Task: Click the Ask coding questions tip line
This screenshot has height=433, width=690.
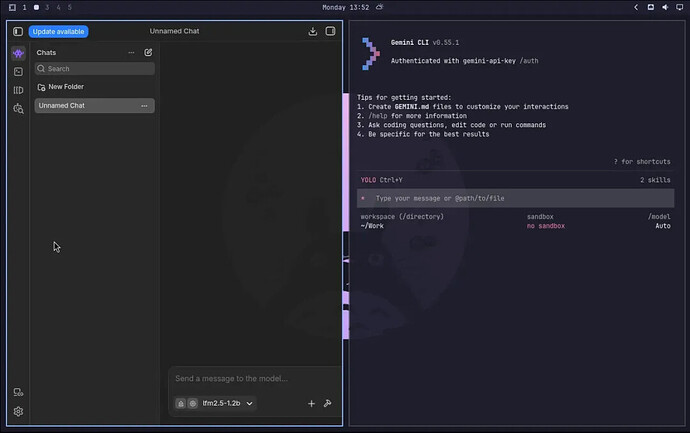Action: pos(451,125)
